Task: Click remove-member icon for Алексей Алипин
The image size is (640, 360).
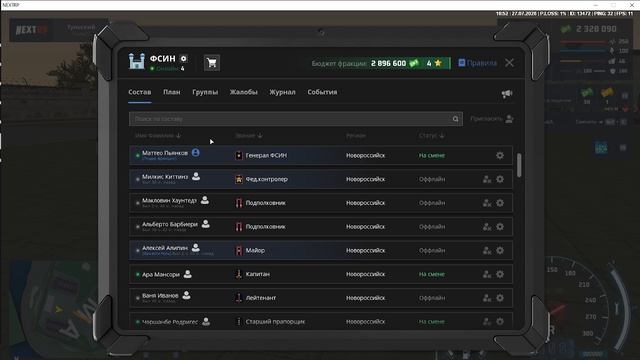Action: coord(487,250)
